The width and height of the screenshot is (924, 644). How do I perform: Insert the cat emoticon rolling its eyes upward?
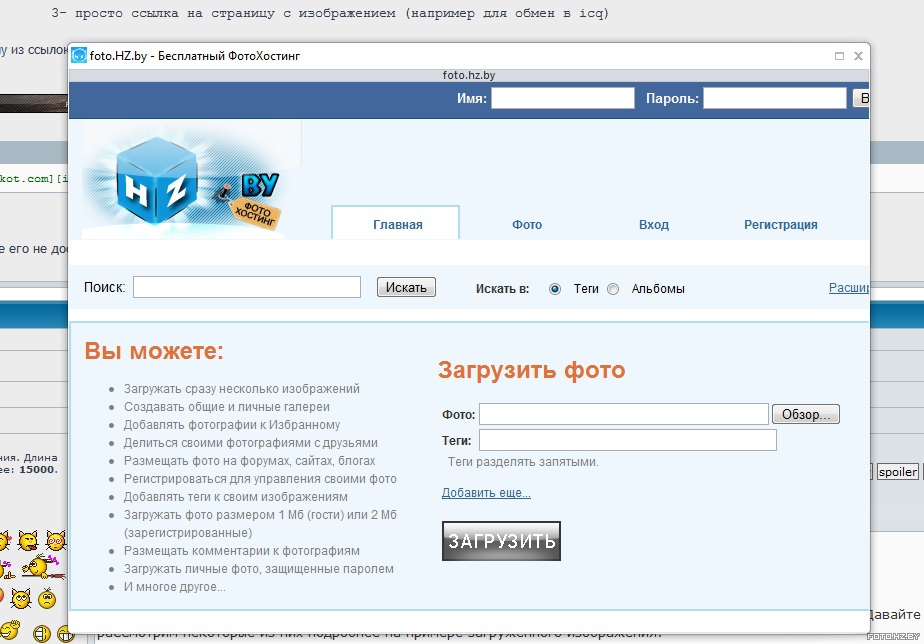tap(21, 599)
